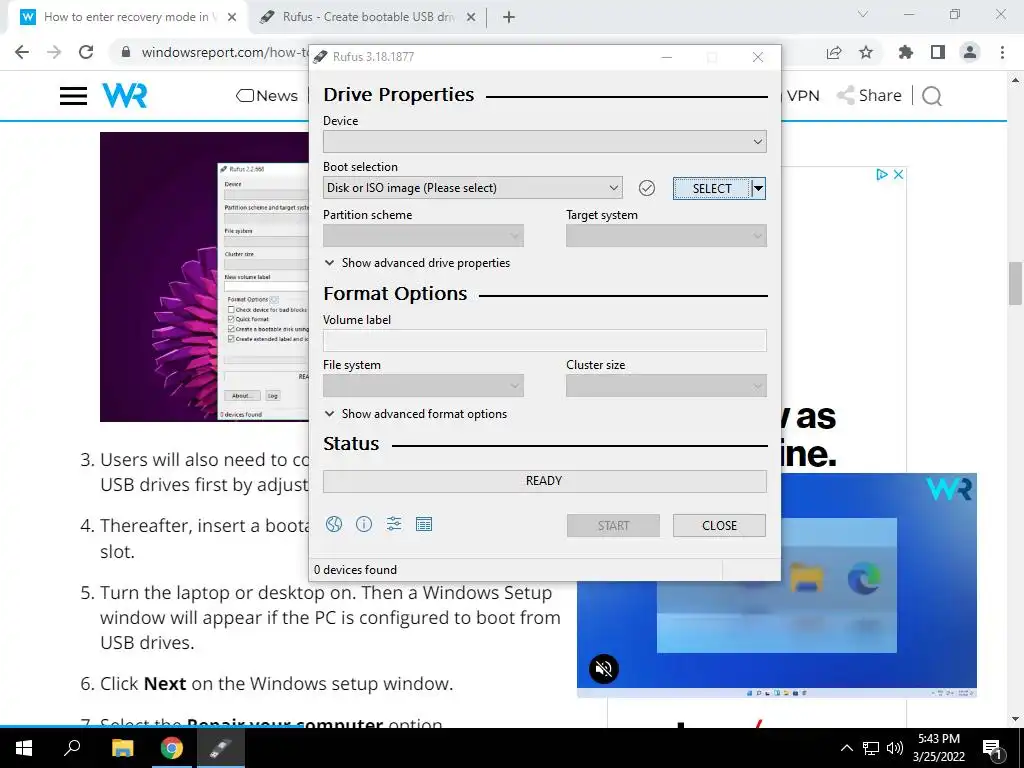The image size is (1024, 768).
Task: Open Boot selection combo box
Action: 473,188
